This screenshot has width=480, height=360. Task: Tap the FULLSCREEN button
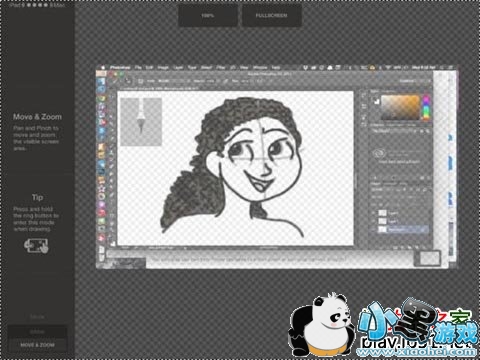(x=271, y=15)
